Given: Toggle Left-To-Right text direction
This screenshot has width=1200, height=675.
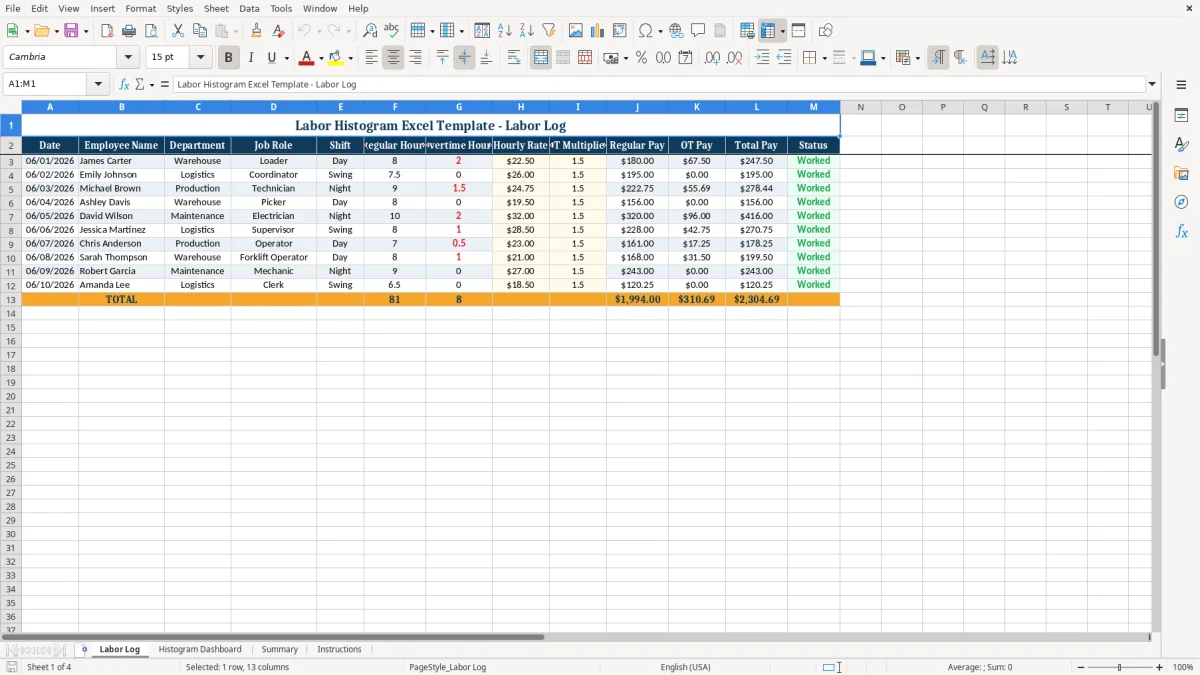Looking at the screenshot, I should coord(938,58).
